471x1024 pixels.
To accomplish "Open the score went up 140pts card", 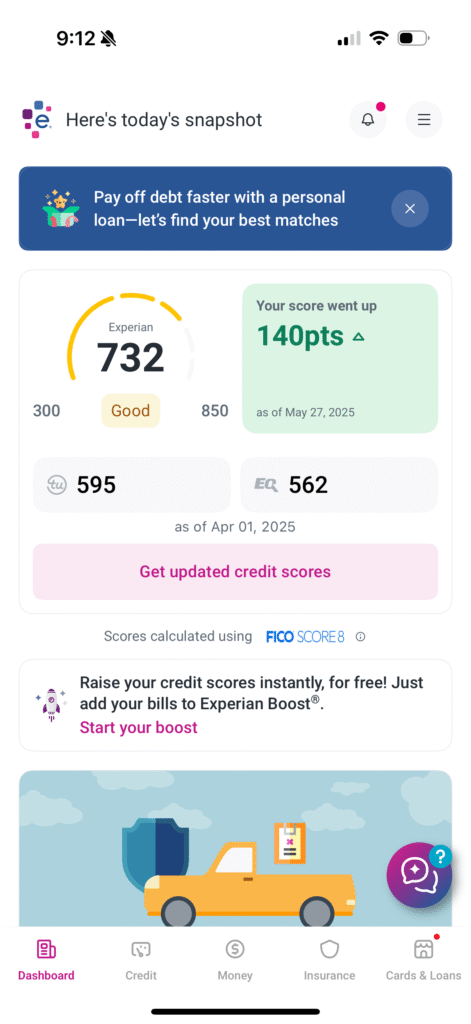I will pyautogui.click(x=340, y=358).
